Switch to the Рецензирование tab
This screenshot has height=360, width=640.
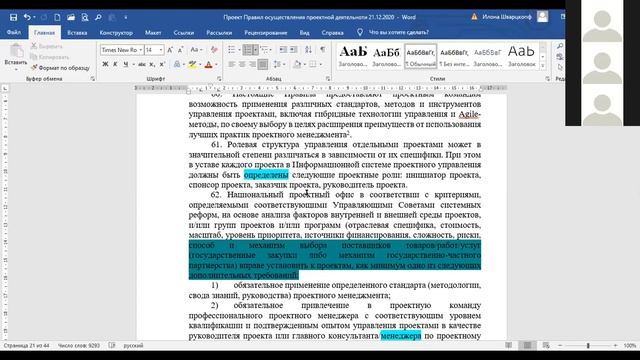266,32
